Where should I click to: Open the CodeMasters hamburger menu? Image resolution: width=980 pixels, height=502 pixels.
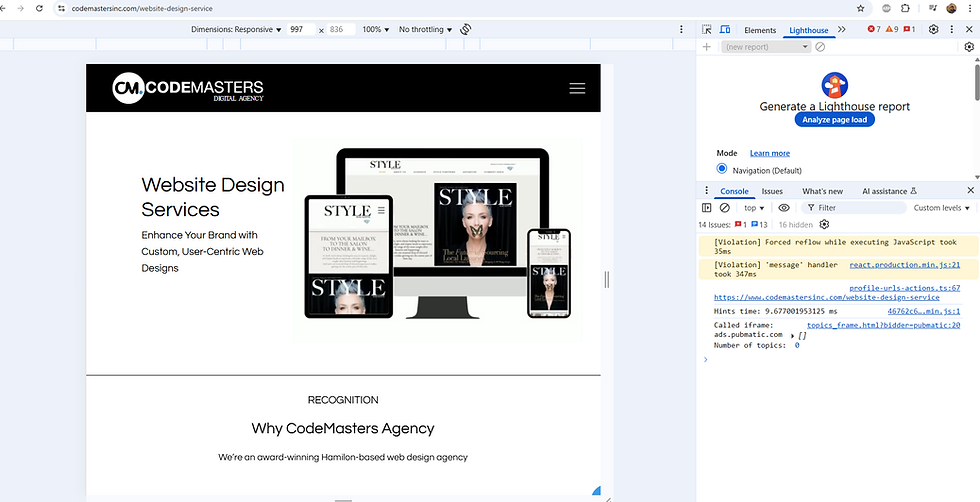[x=577, y=88]
